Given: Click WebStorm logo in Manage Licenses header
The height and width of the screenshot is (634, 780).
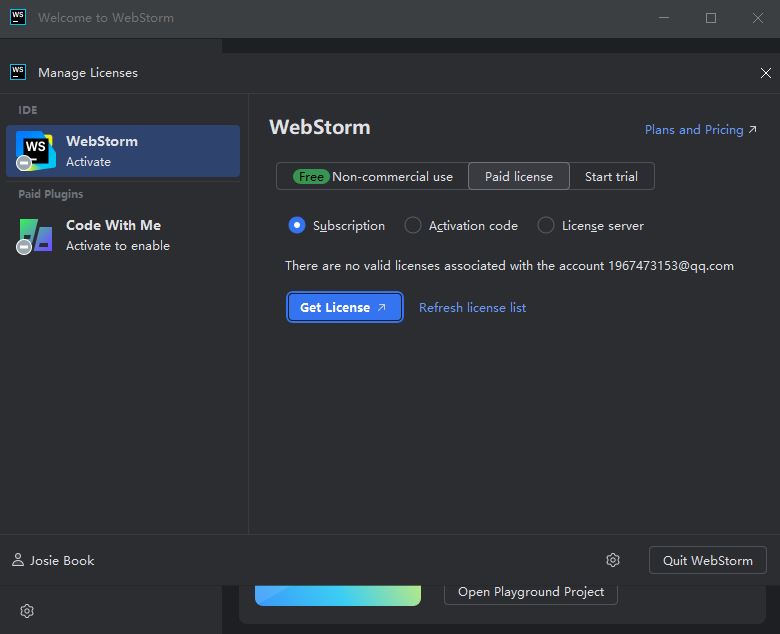Looking at the screenshot, I should [18, 73].
